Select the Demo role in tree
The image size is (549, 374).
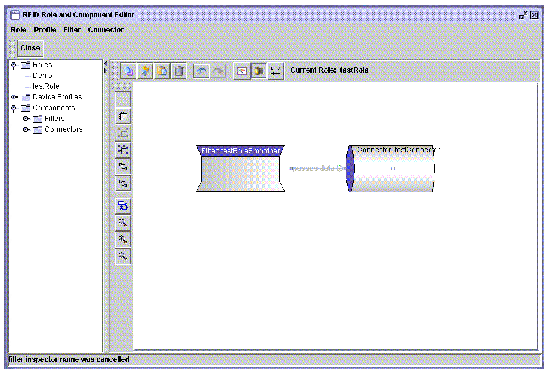(x=42, y=75)
